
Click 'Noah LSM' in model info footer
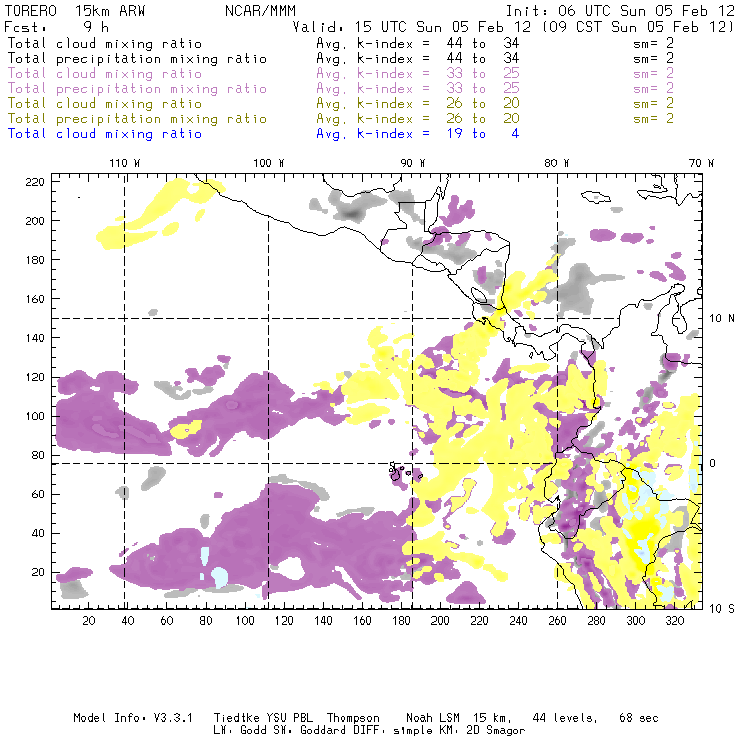[x=433, y=718]
